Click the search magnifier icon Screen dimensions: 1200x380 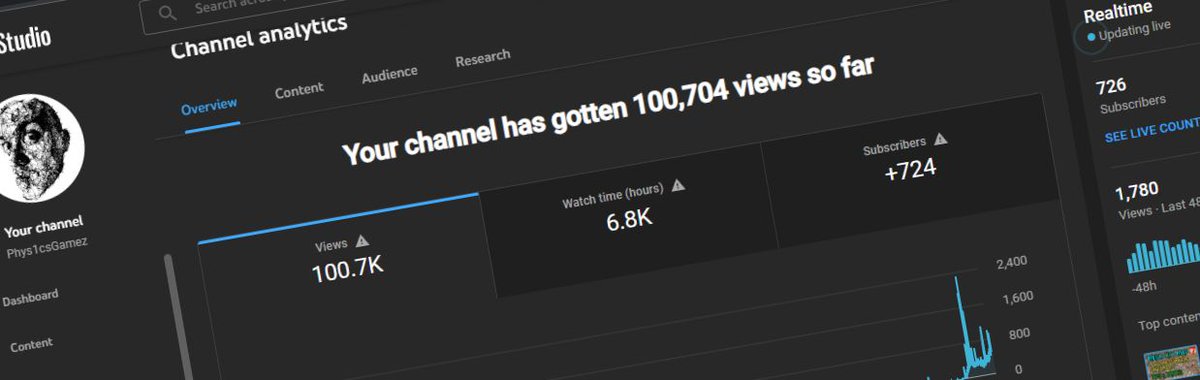(168, 12)
